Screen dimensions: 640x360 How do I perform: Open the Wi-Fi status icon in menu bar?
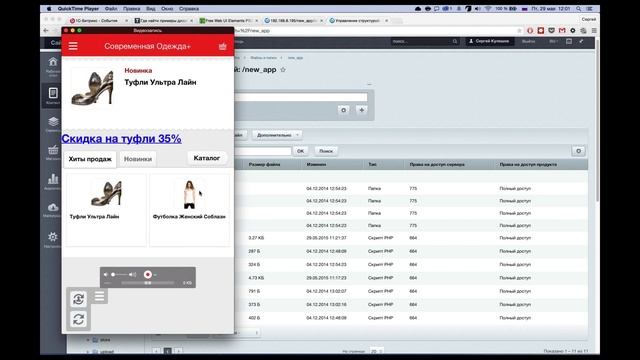click(488, 9)
